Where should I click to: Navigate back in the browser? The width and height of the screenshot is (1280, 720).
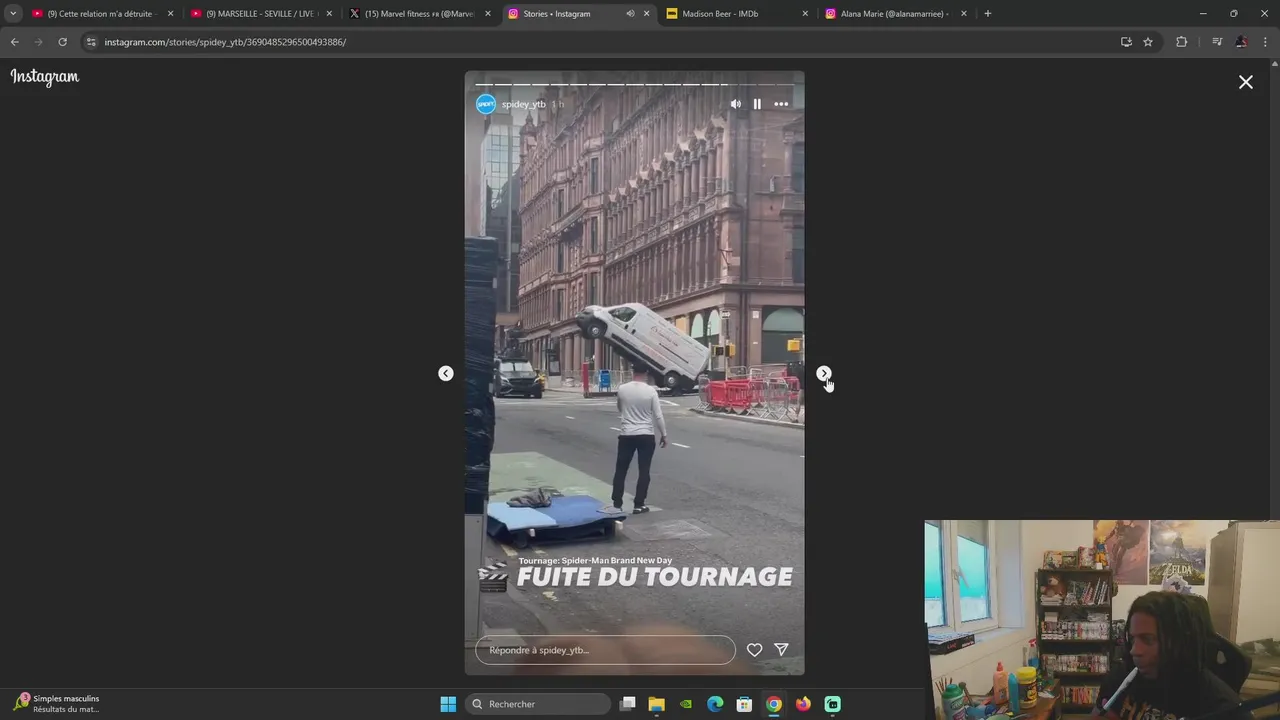(x=14, y=42)
